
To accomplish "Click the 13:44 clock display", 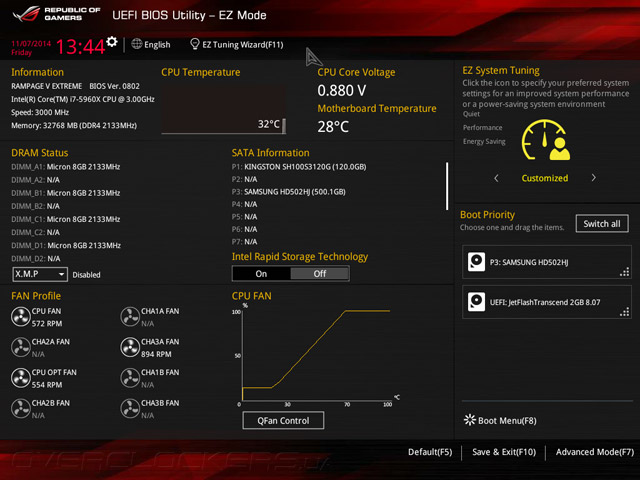I will click(80, 46).
